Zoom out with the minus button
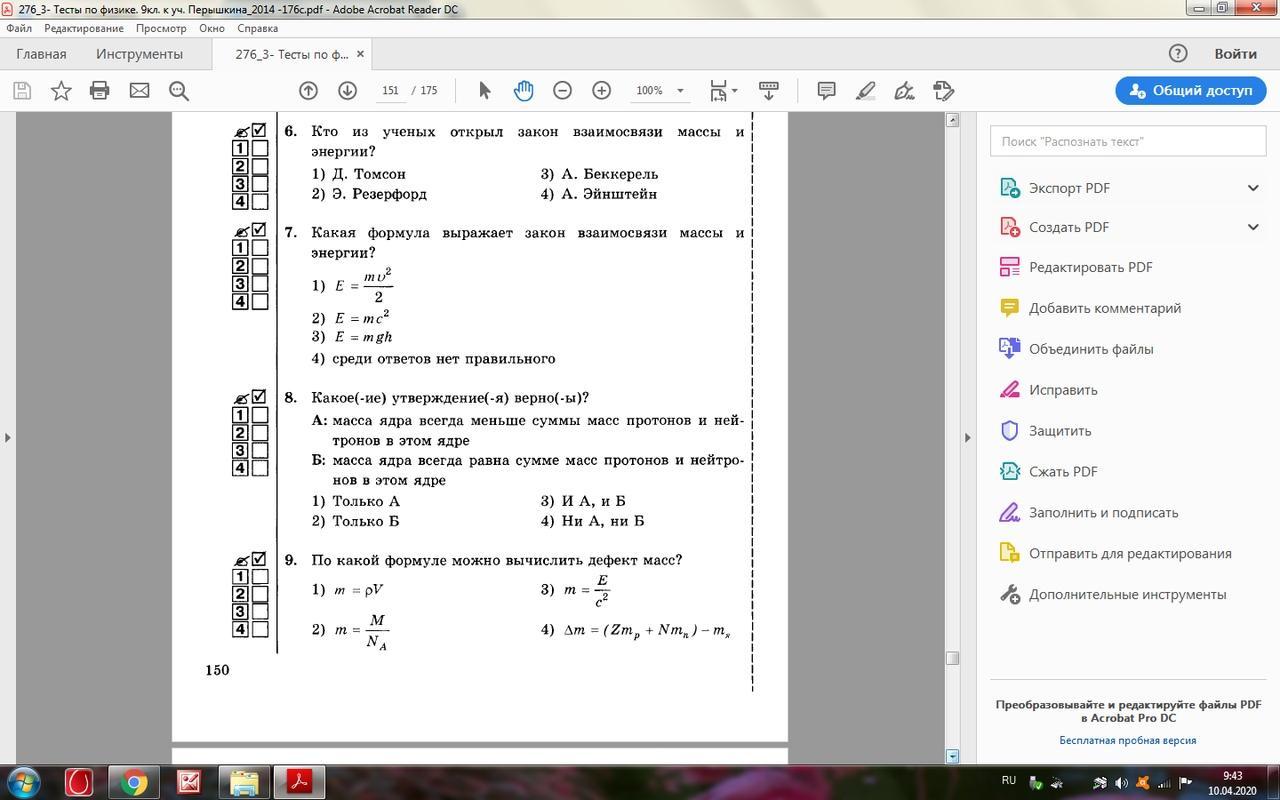1280x800 pixels. (x=562, y=91)
